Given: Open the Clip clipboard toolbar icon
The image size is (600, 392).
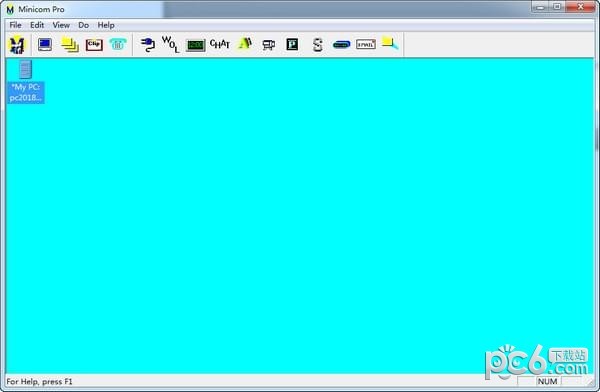Looking at the screenshot, I should [94, 45].
